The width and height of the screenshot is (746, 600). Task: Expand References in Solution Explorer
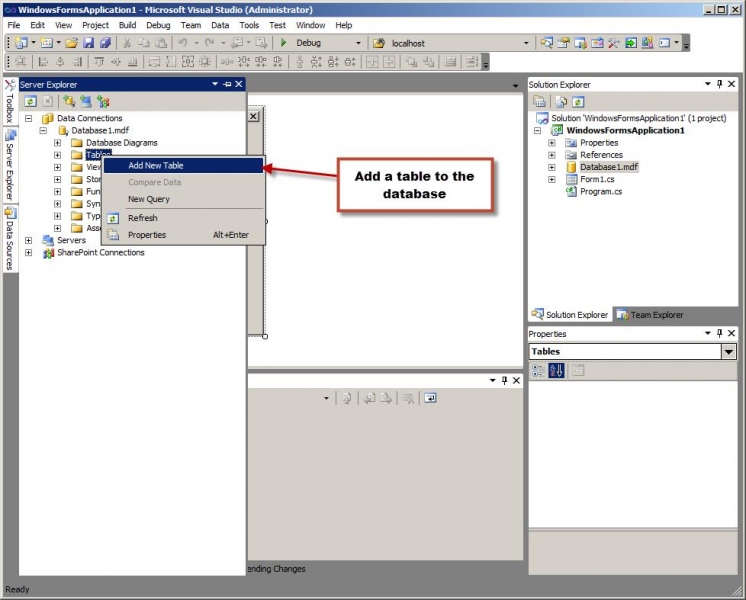pos(552,155)
